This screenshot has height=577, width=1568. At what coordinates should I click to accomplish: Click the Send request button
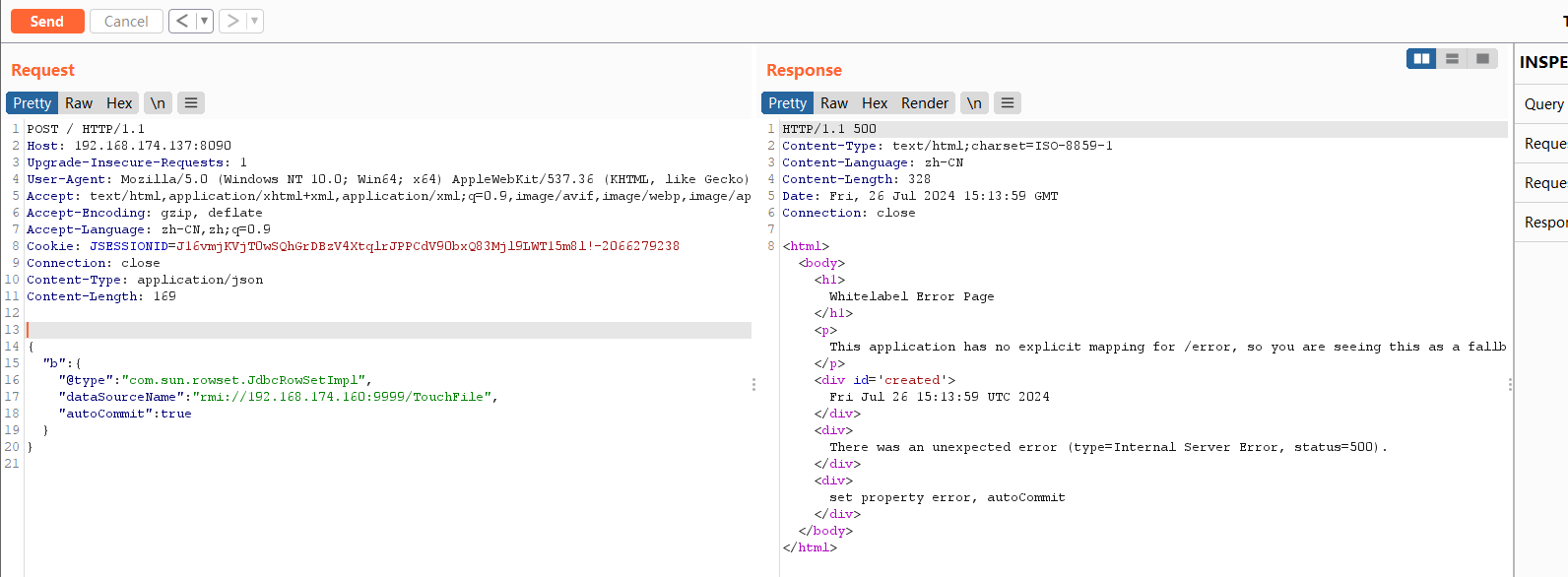pos(47,21)
